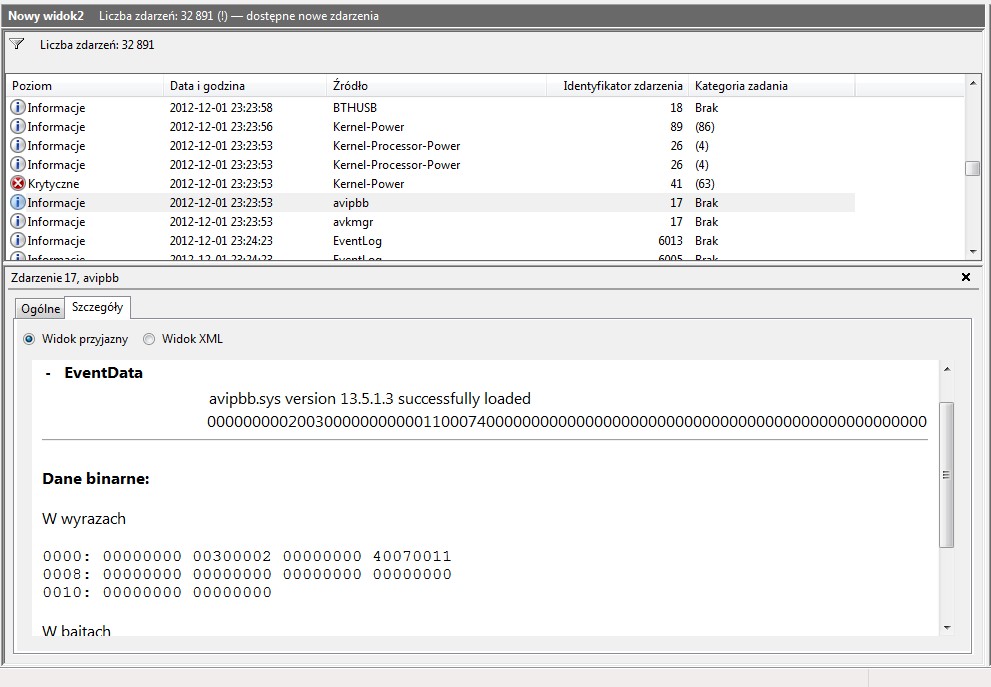The width and height of the screenshot is (991, 687).
Task: Click event list scrollbar down arrow
Action: pyautogui.click(x=973, y=252)
